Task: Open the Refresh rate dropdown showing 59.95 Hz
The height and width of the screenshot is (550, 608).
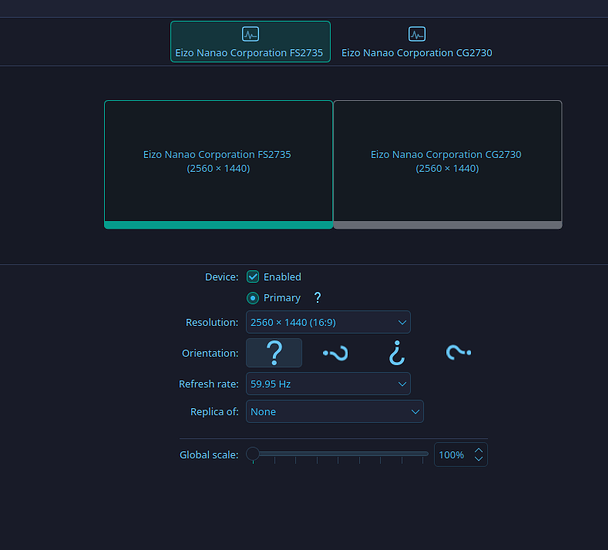Action: click(328, 384)
